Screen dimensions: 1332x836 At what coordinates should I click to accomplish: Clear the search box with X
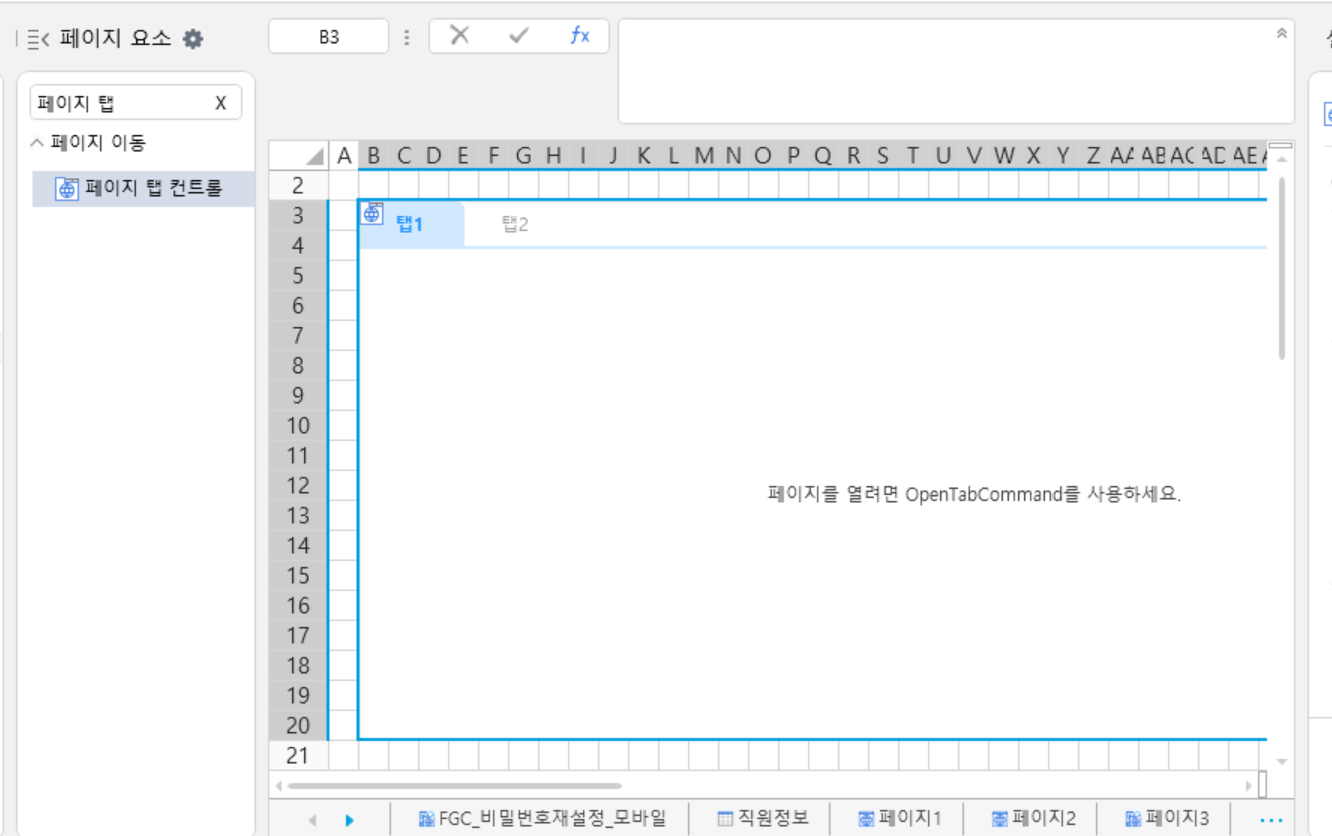pyautogui.click(x=221, y=103)
